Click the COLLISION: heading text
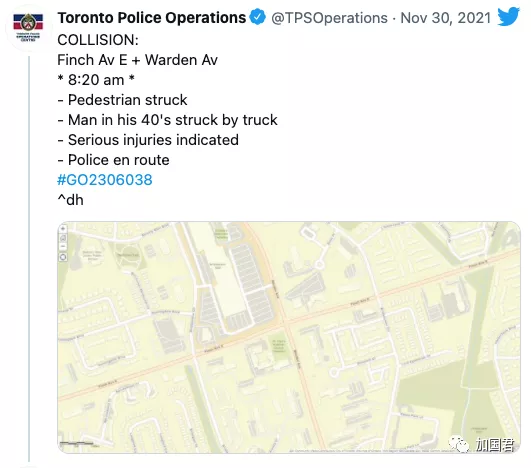This screenshot has width=531, height=468. (98, 40)
